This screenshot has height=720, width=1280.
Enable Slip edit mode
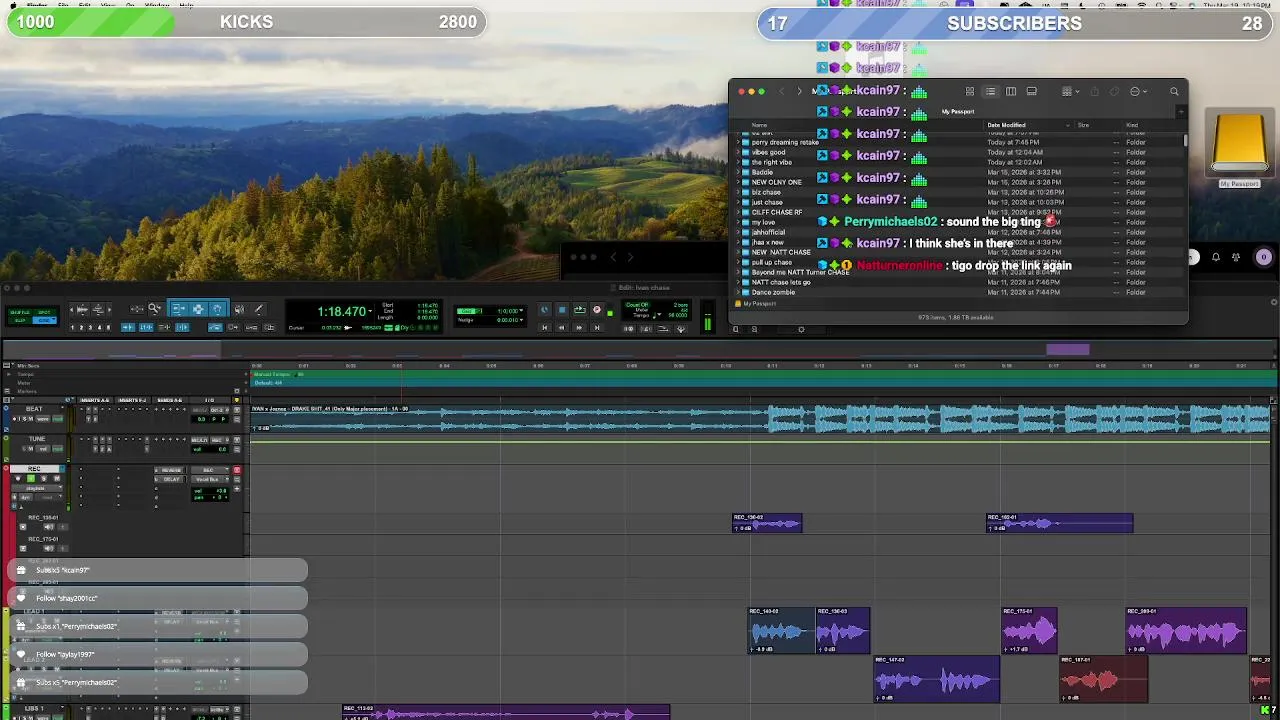click(20, 321)
